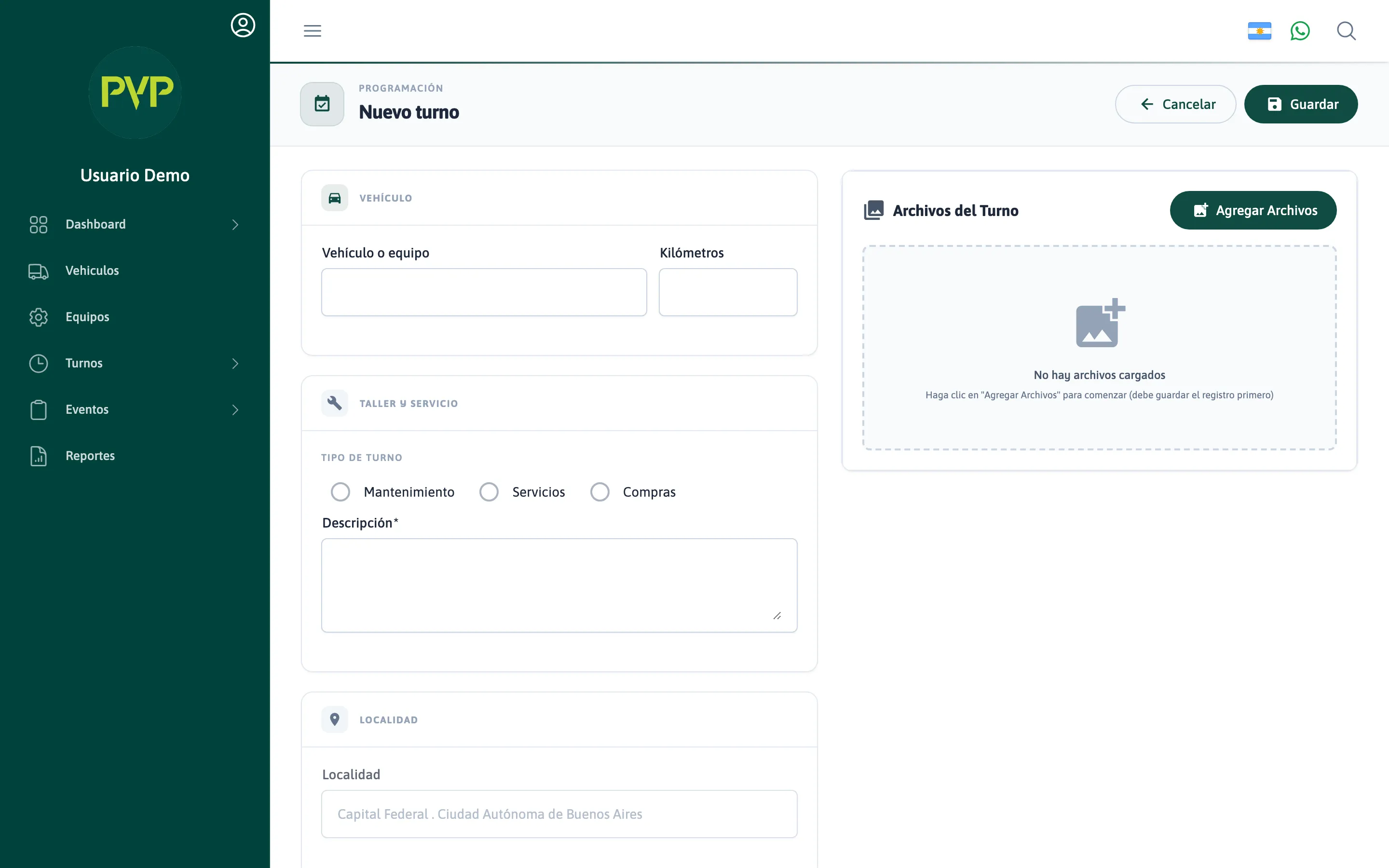Click the Equipos gear icon
Image resolution: width=1389 pixels, height=868 pixels.
(x=39, y=317)
